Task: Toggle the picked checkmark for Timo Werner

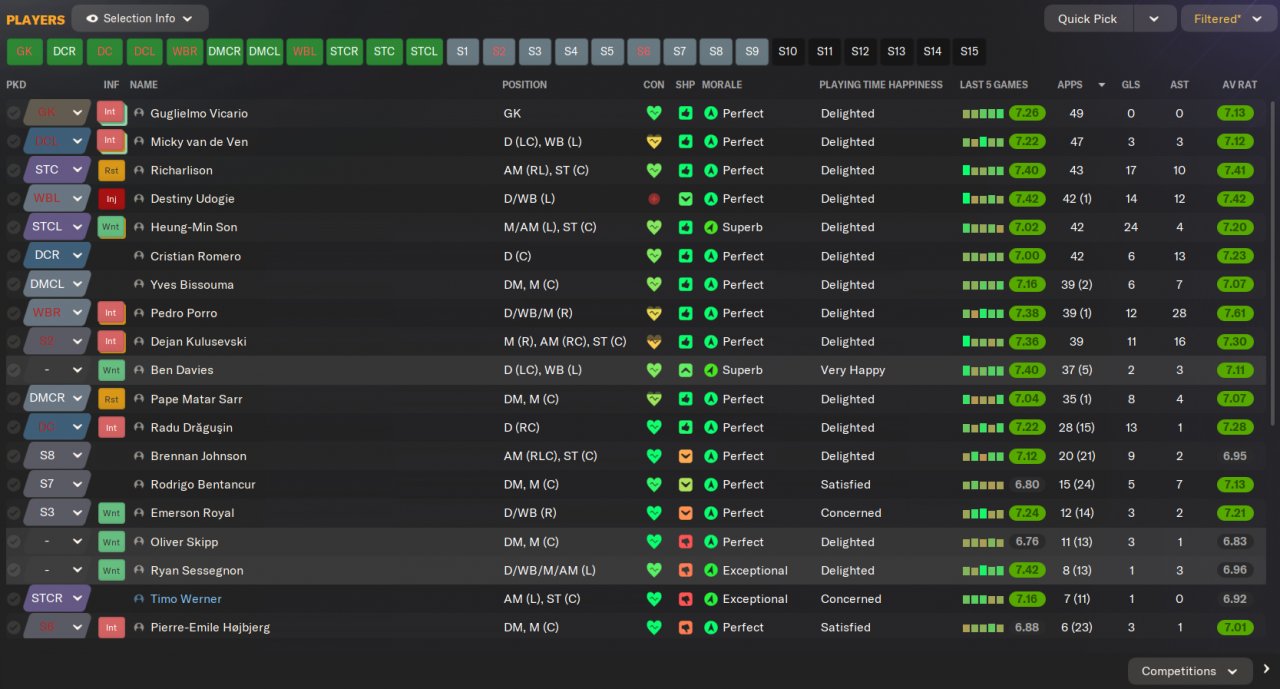Action: [13, 599]
